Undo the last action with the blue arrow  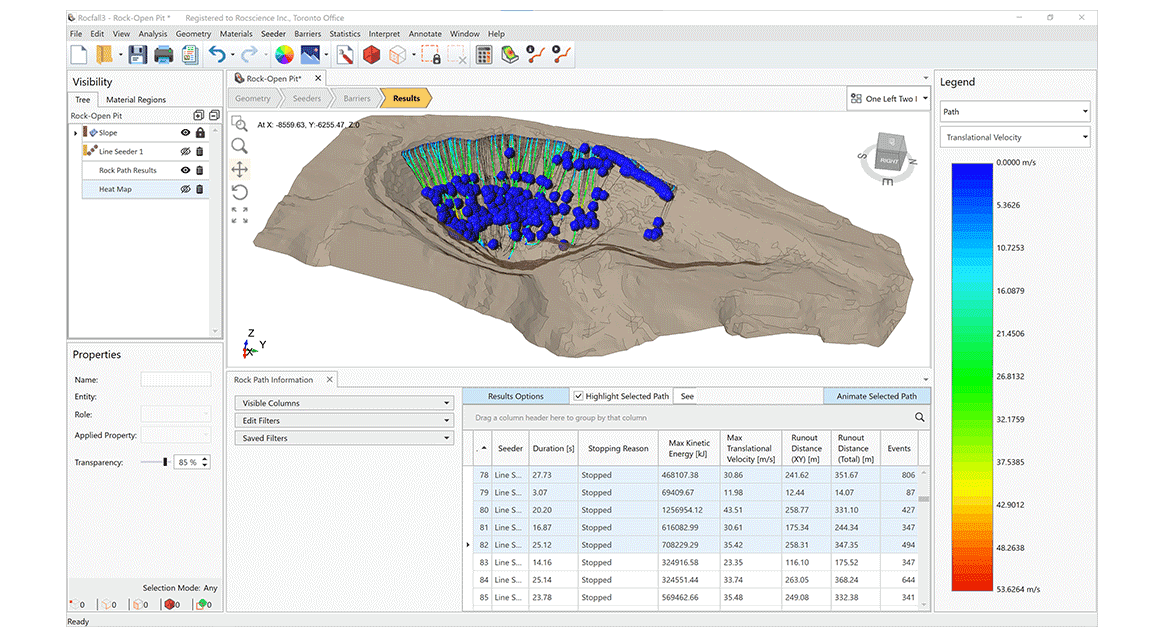pos(217,55)
